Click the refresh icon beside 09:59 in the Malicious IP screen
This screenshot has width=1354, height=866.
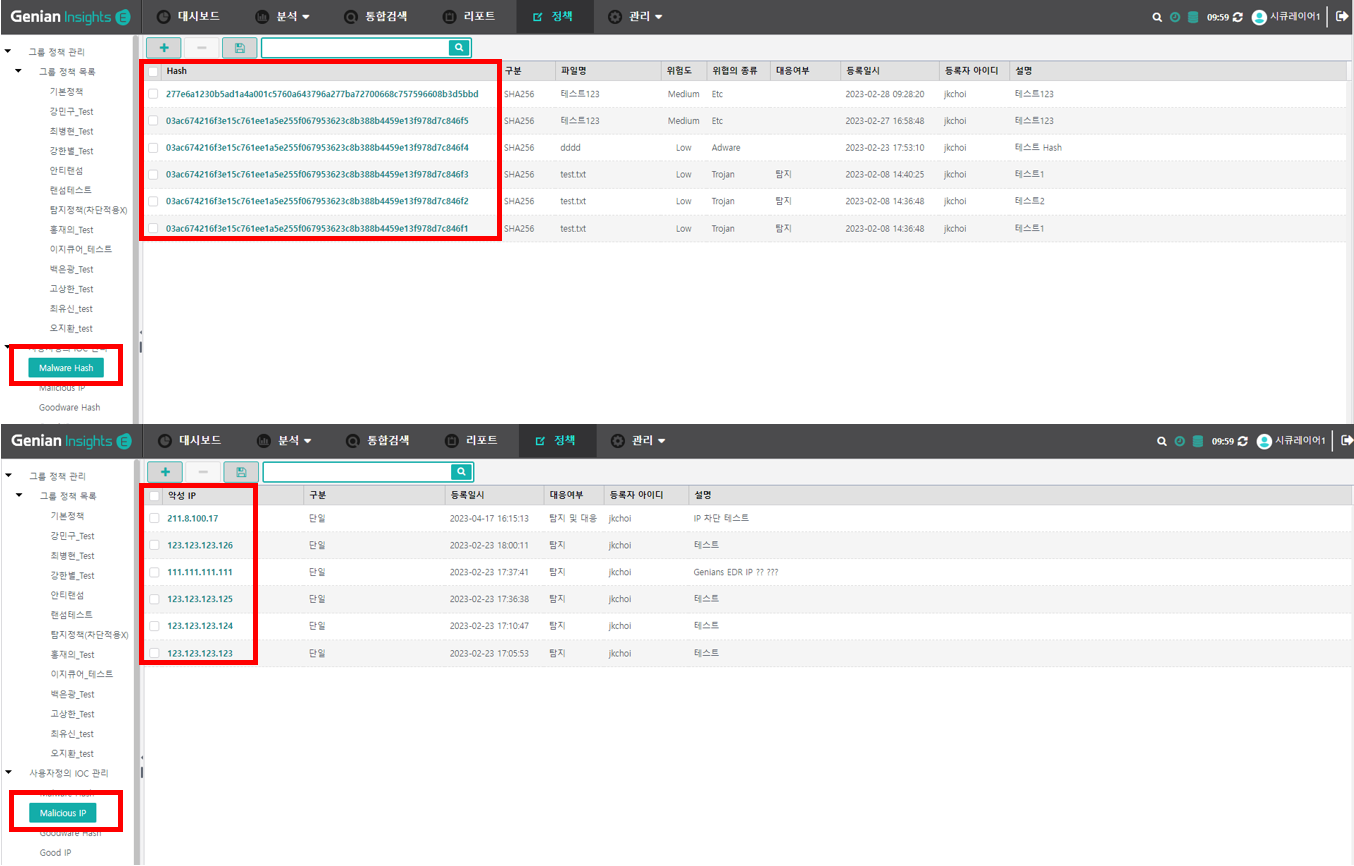pos(1238,441)
